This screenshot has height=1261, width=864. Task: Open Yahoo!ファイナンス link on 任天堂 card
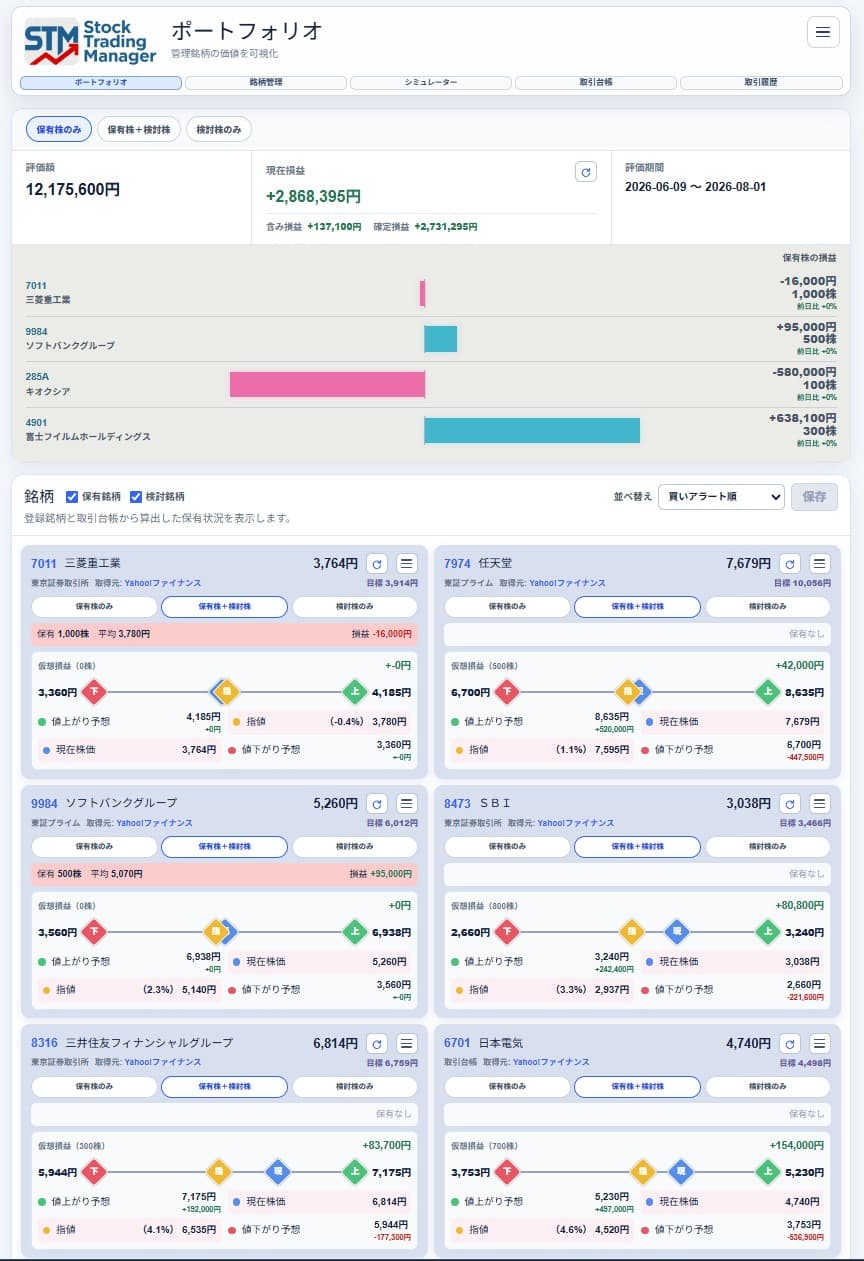[567, 583]
